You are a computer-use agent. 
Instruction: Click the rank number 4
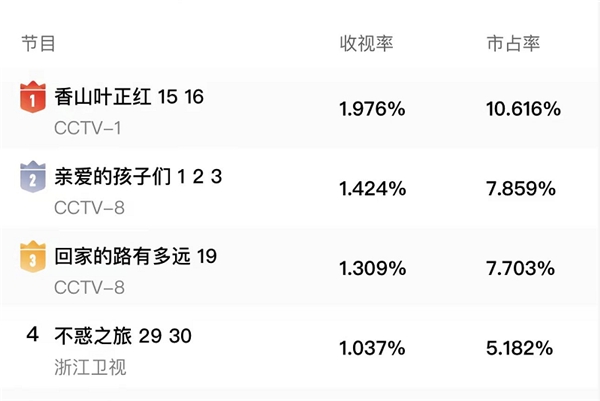(x=33, y=334)
